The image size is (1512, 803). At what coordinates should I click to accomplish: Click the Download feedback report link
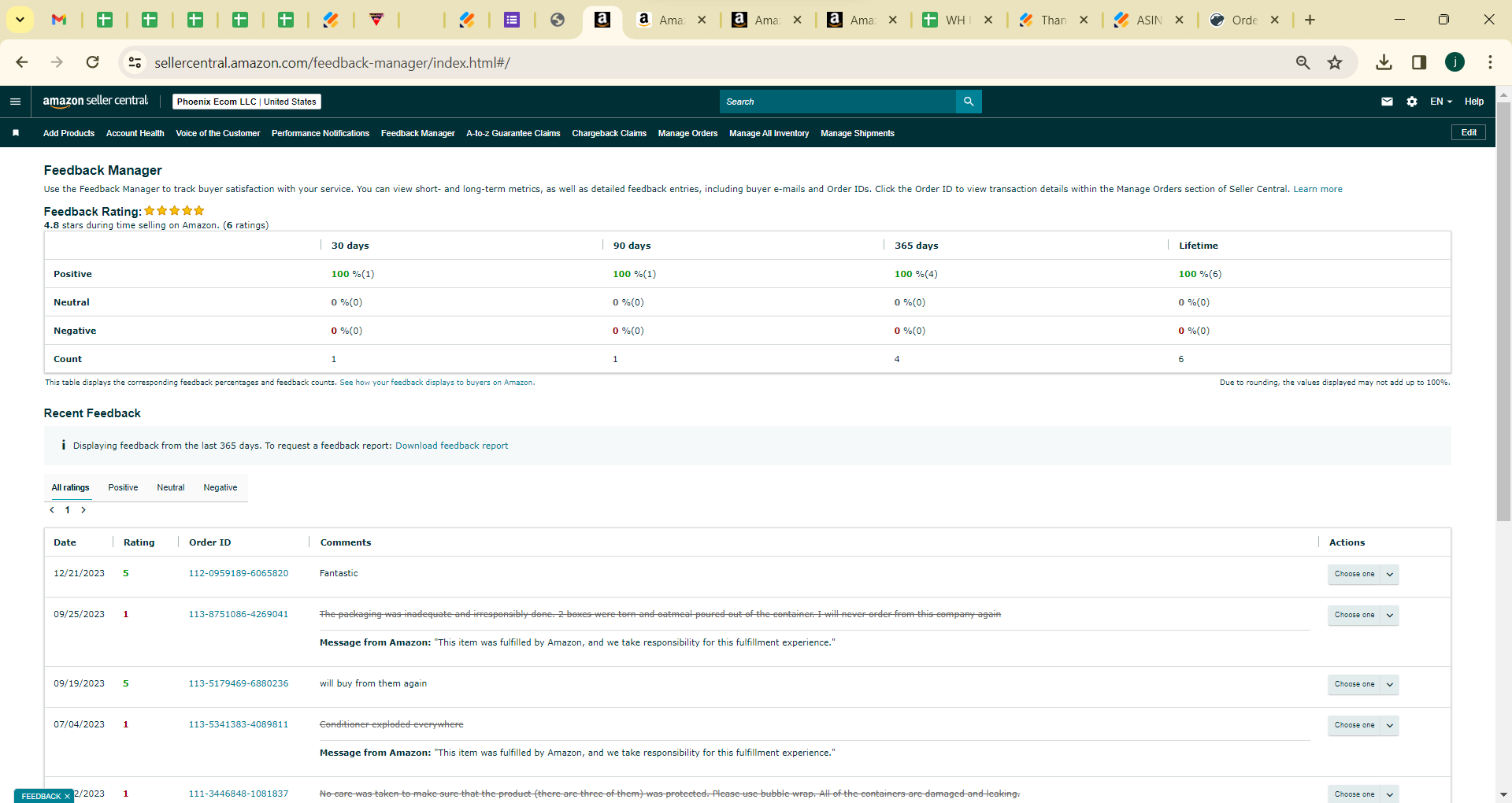[451, 446]
